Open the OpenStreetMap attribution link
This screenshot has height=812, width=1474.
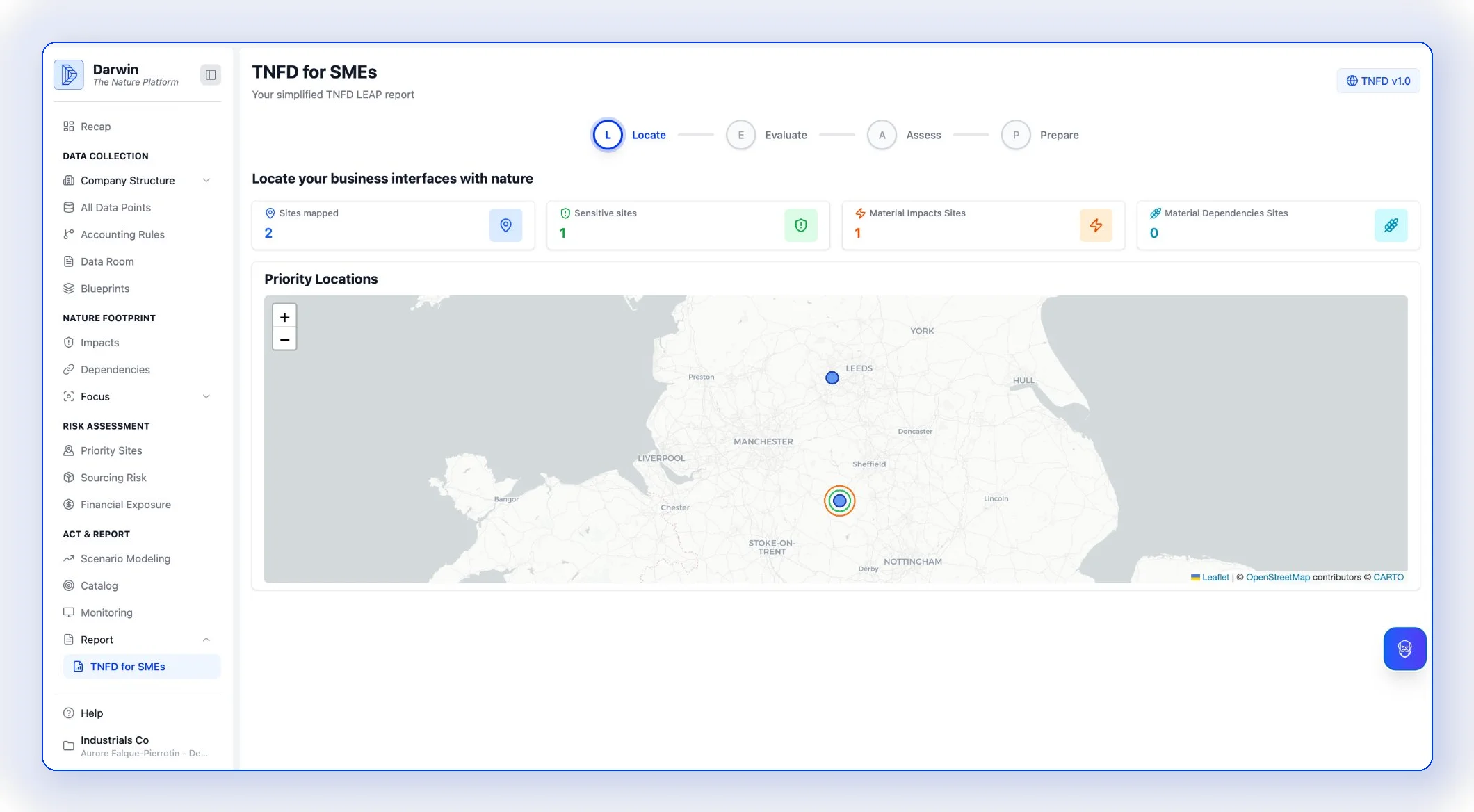click(x=1278, y=577)
